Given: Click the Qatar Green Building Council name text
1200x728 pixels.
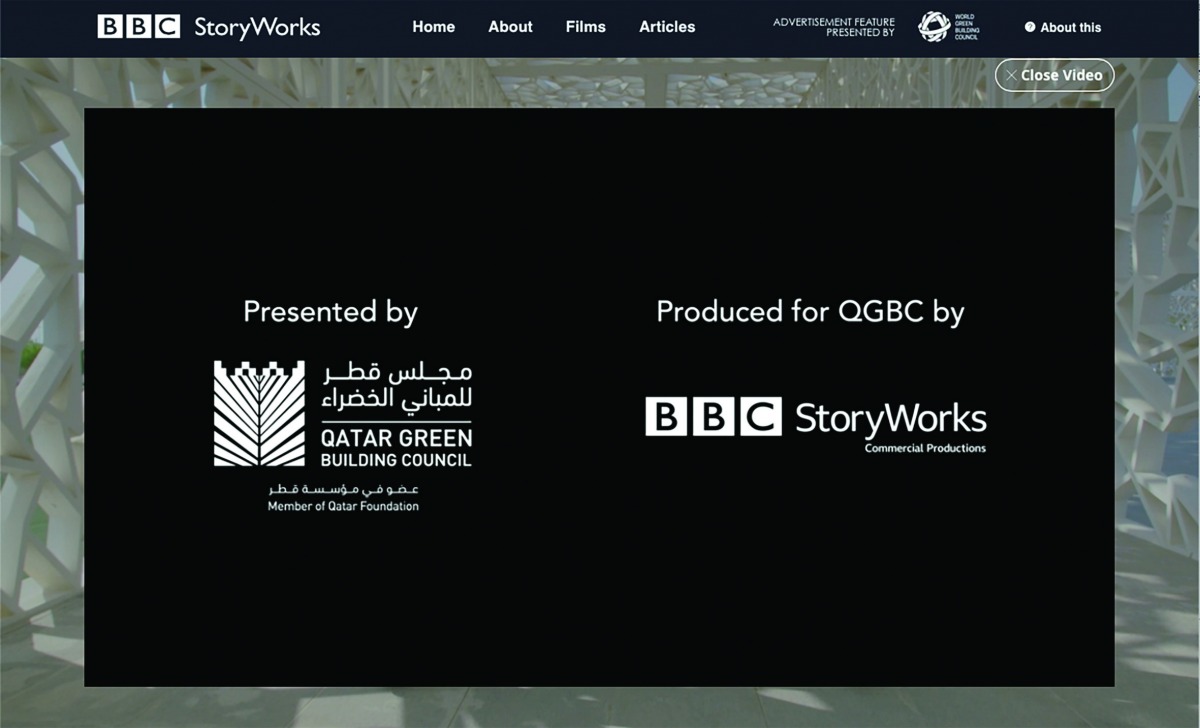Looking at the screenshot, I should point(396,448).
